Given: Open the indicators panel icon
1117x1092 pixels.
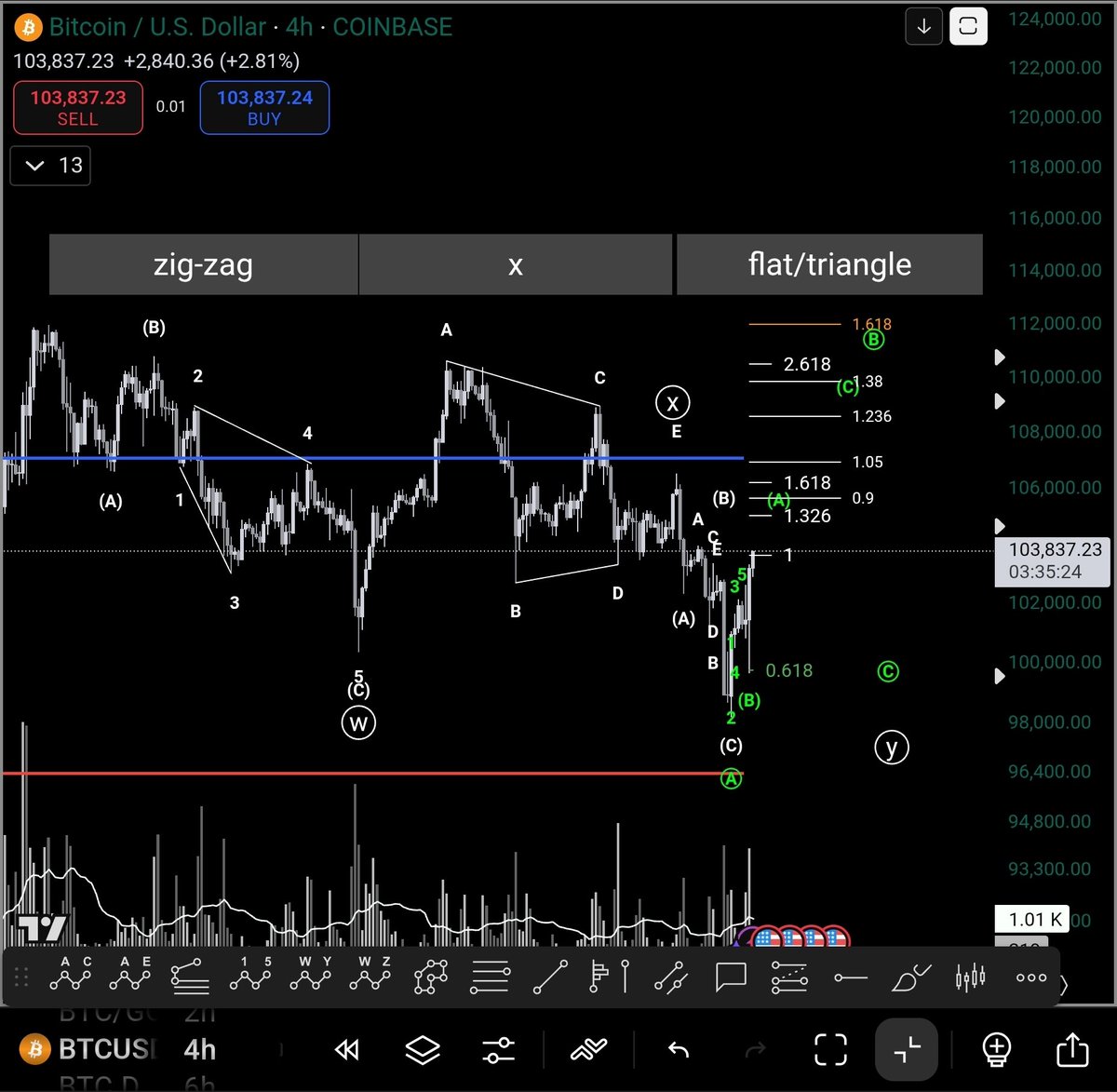Looking at the screenshot, I should (x=588, y=1050).
